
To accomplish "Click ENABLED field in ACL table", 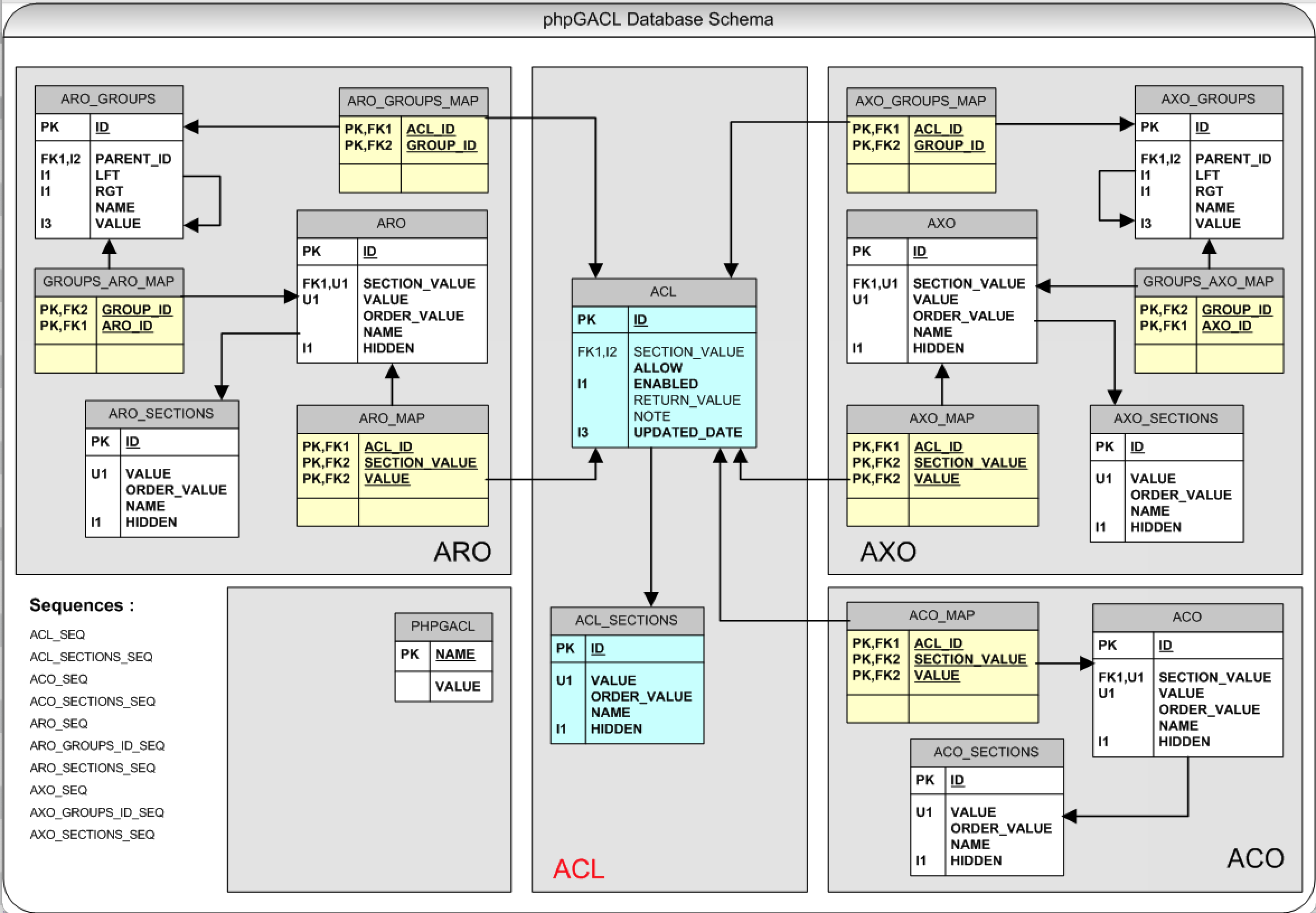I will 665,384.
